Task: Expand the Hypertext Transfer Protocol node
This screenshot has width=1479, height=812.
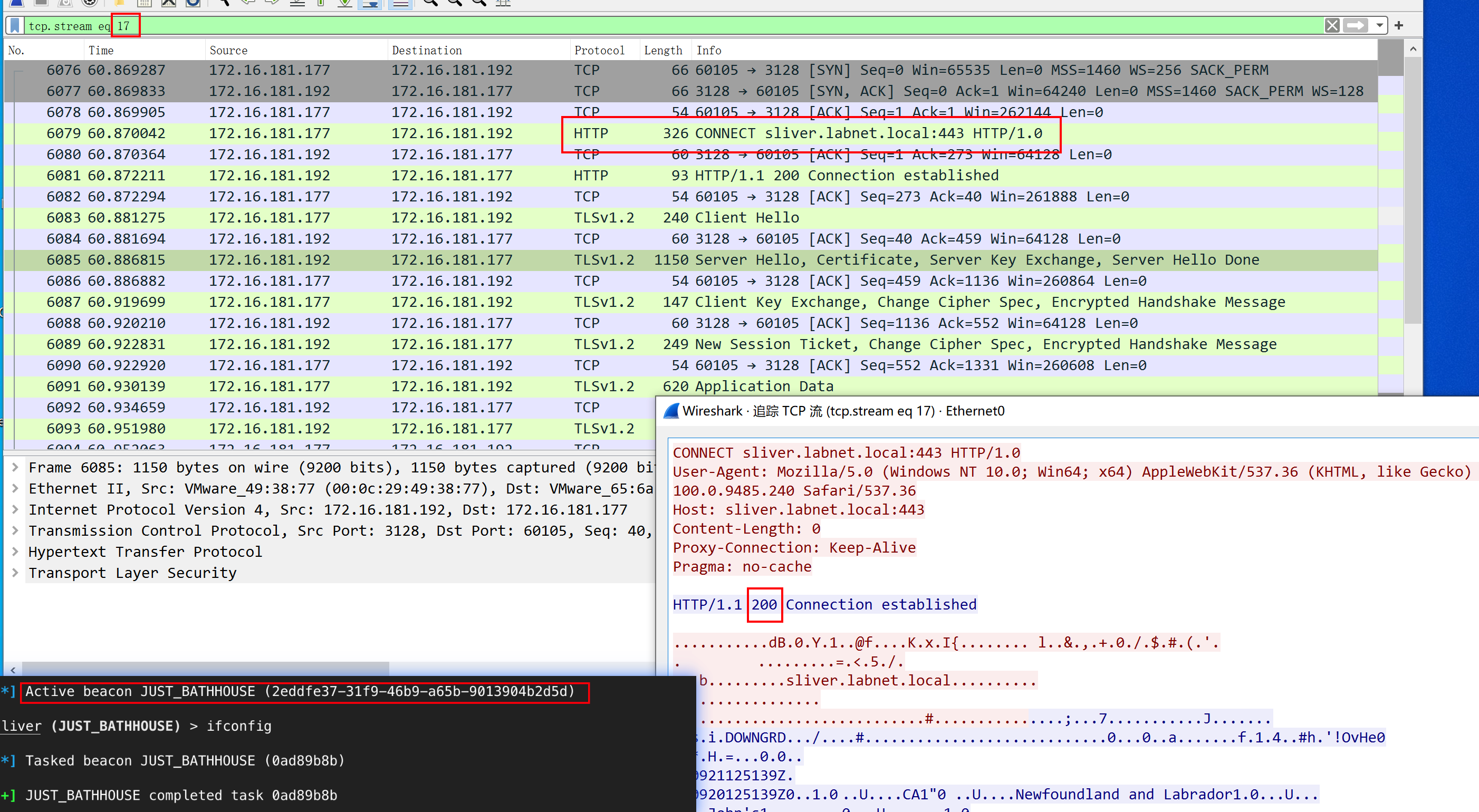Action: 15,552
